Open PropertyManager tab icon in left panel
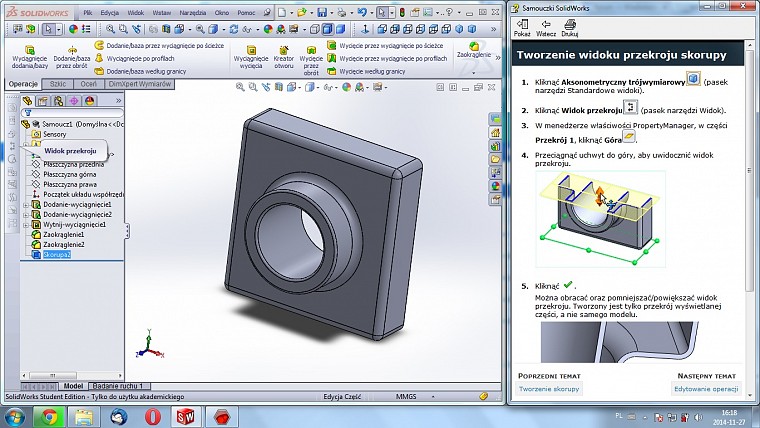760x428 pixels. (43, 101)
